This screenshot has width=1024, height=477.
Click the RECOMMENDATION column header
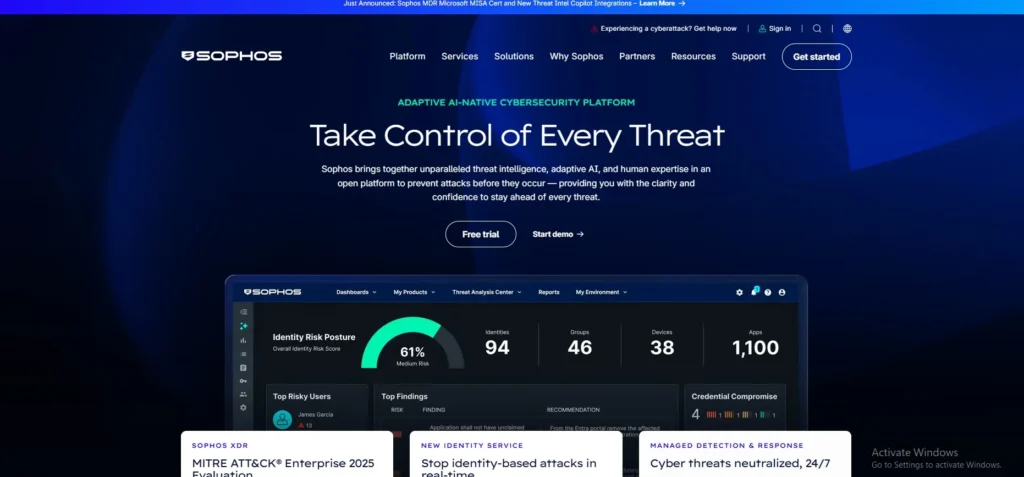[x=573, y=410]
